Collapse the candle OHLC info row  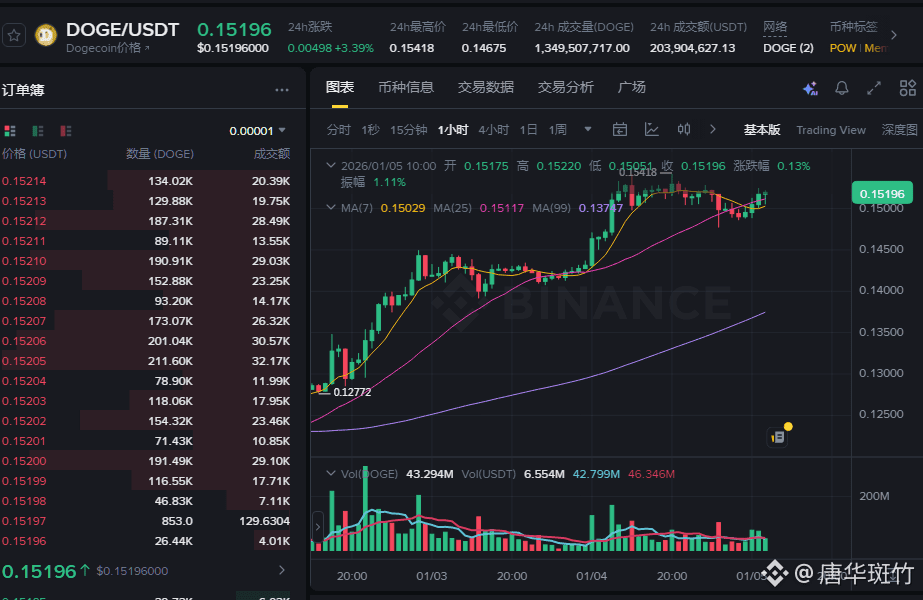click(x=331, y=166)
